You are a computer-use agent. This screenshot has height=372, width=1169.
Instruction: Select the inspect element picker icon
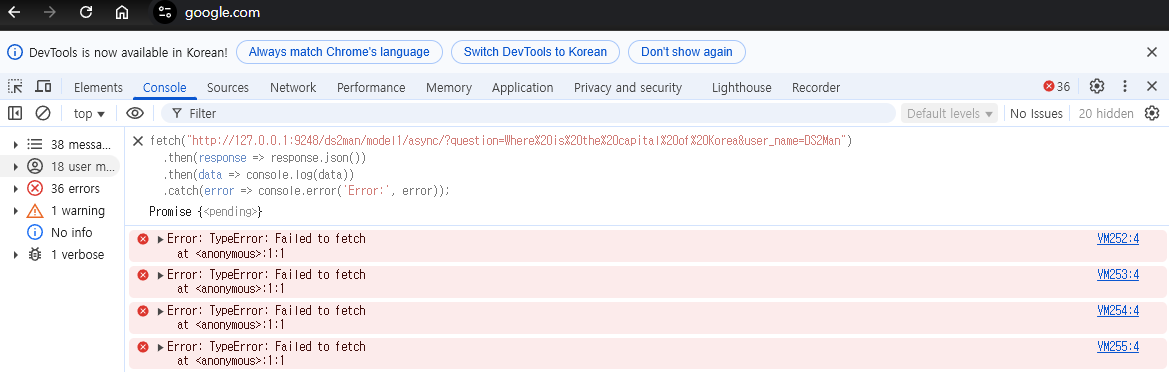coord(16,86)
